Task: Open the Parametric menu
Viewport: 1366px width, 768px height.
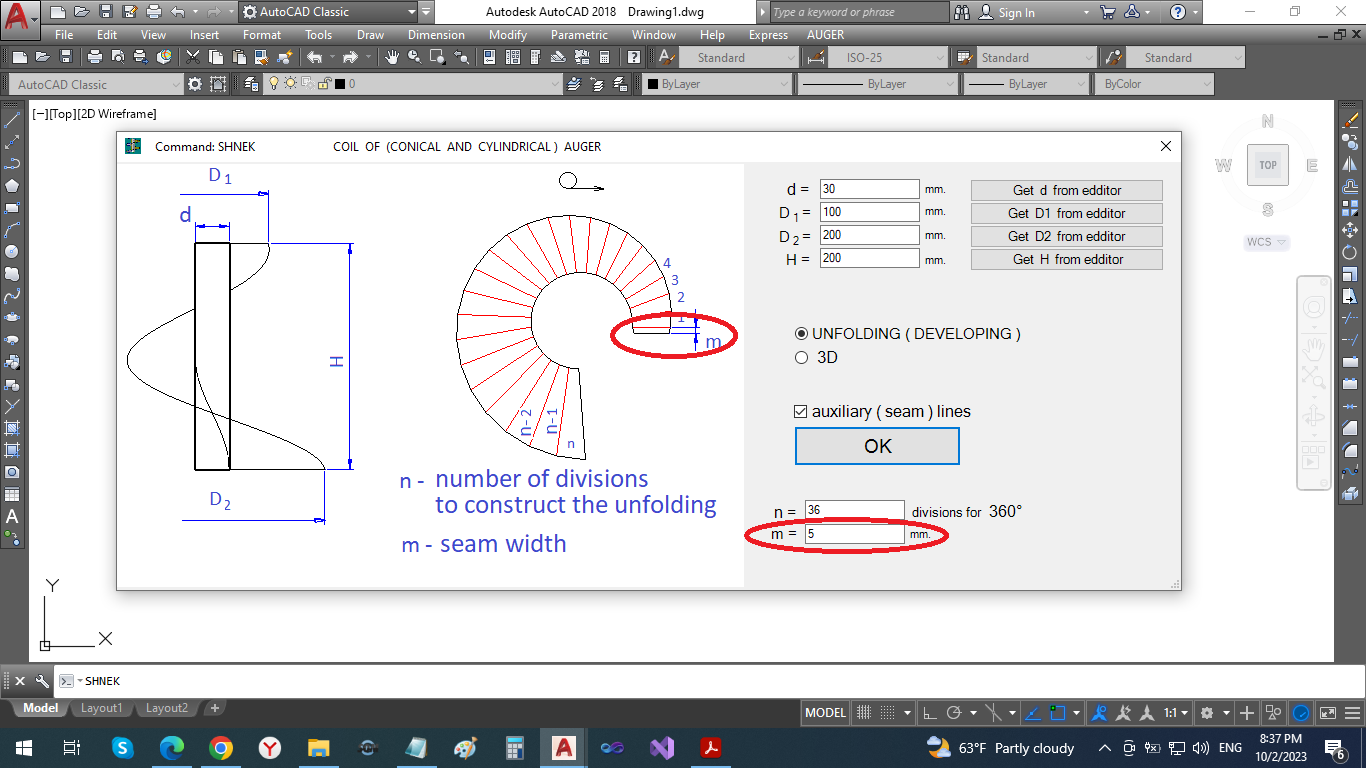Action: point(579,35)
